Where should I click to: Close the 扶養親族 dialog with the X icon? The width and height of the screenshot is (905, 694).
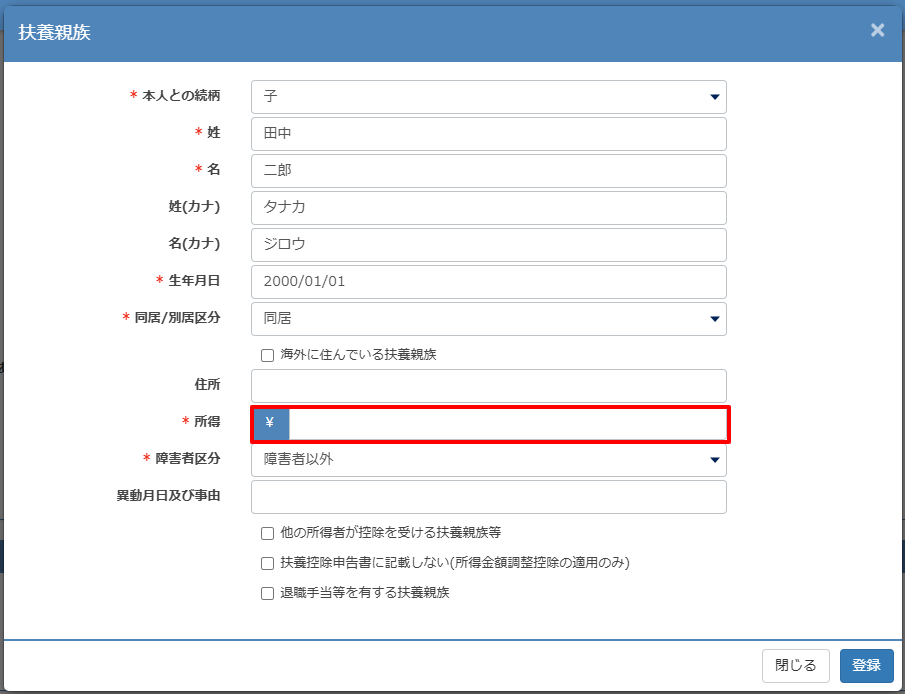pyautogui.click(x=877, y=30)
